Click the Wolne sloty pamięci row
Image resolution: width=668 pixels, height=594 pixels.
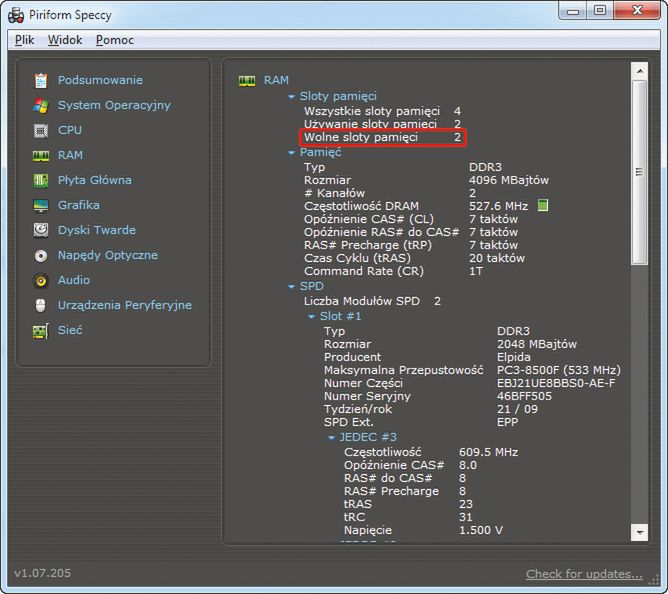tap(383, 138)
